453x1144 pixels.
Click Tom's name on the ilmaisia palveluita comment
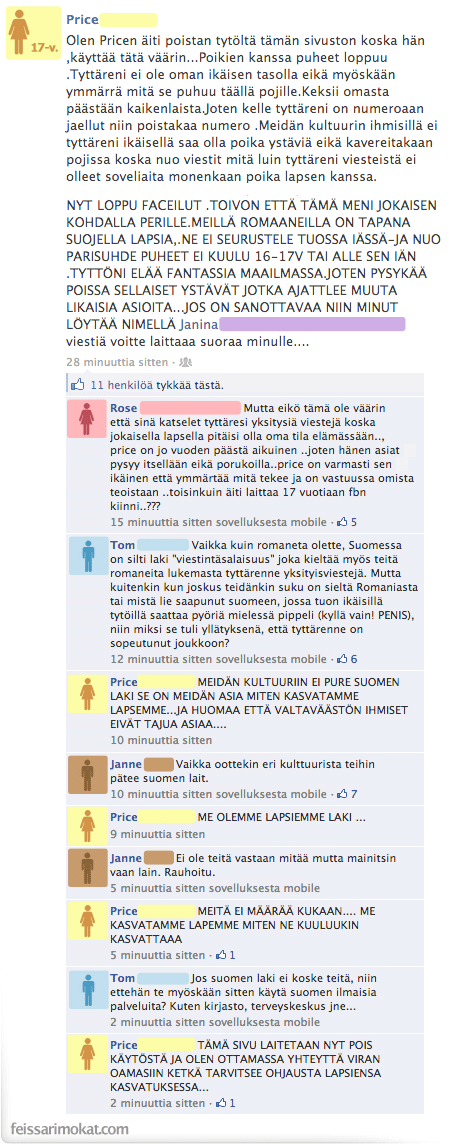point(122,978)
